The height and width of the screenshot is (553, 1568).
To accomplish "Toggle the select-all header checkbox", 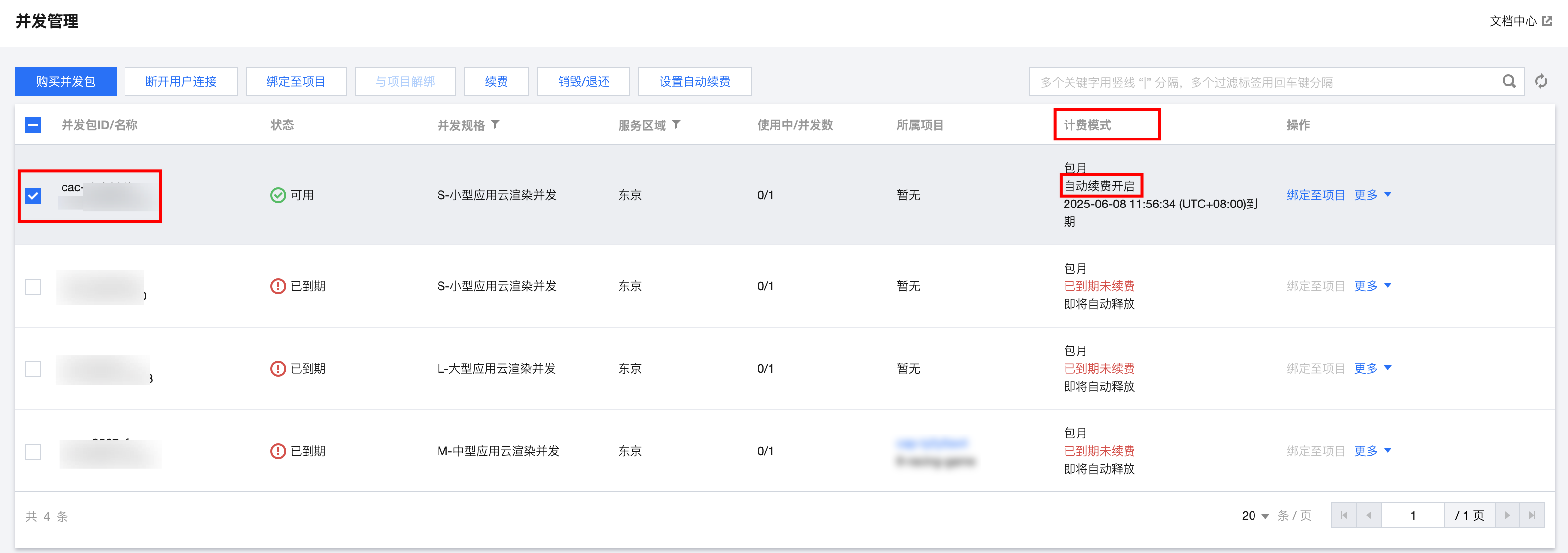I will pyautogui.click(x=33, y=125).
